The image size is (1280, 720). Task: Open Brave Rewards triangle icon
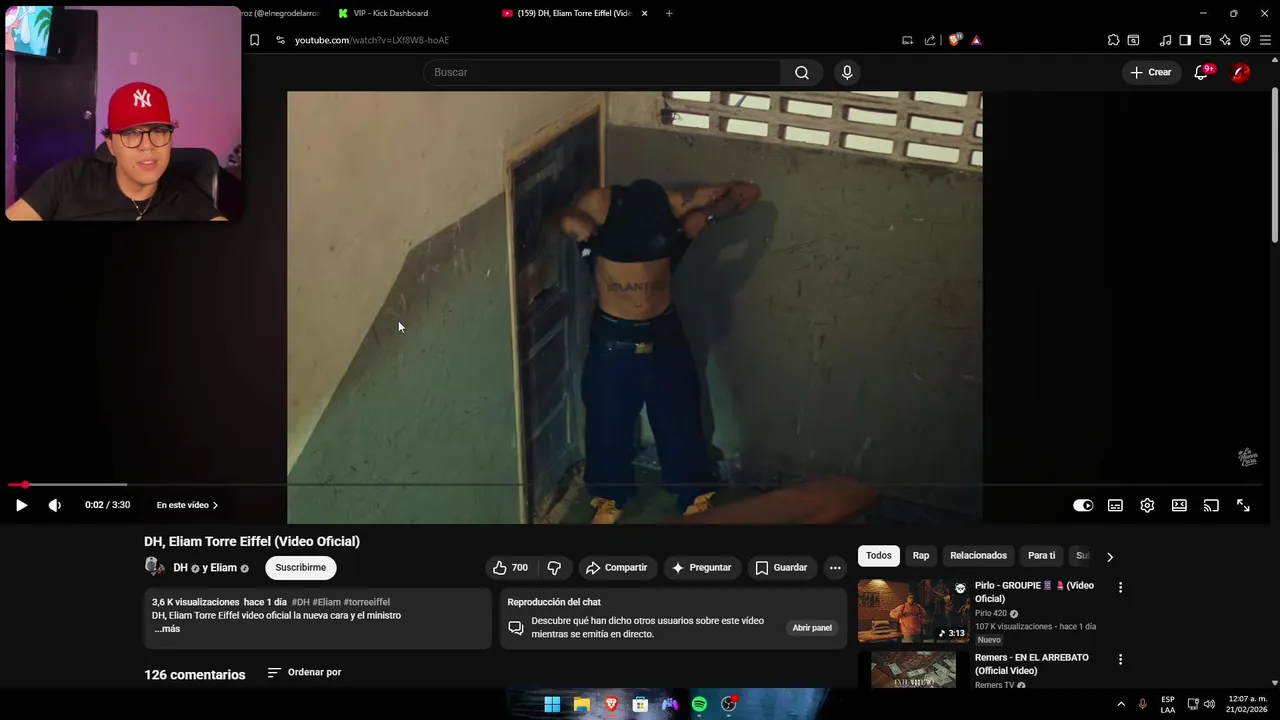click(976, 40)
